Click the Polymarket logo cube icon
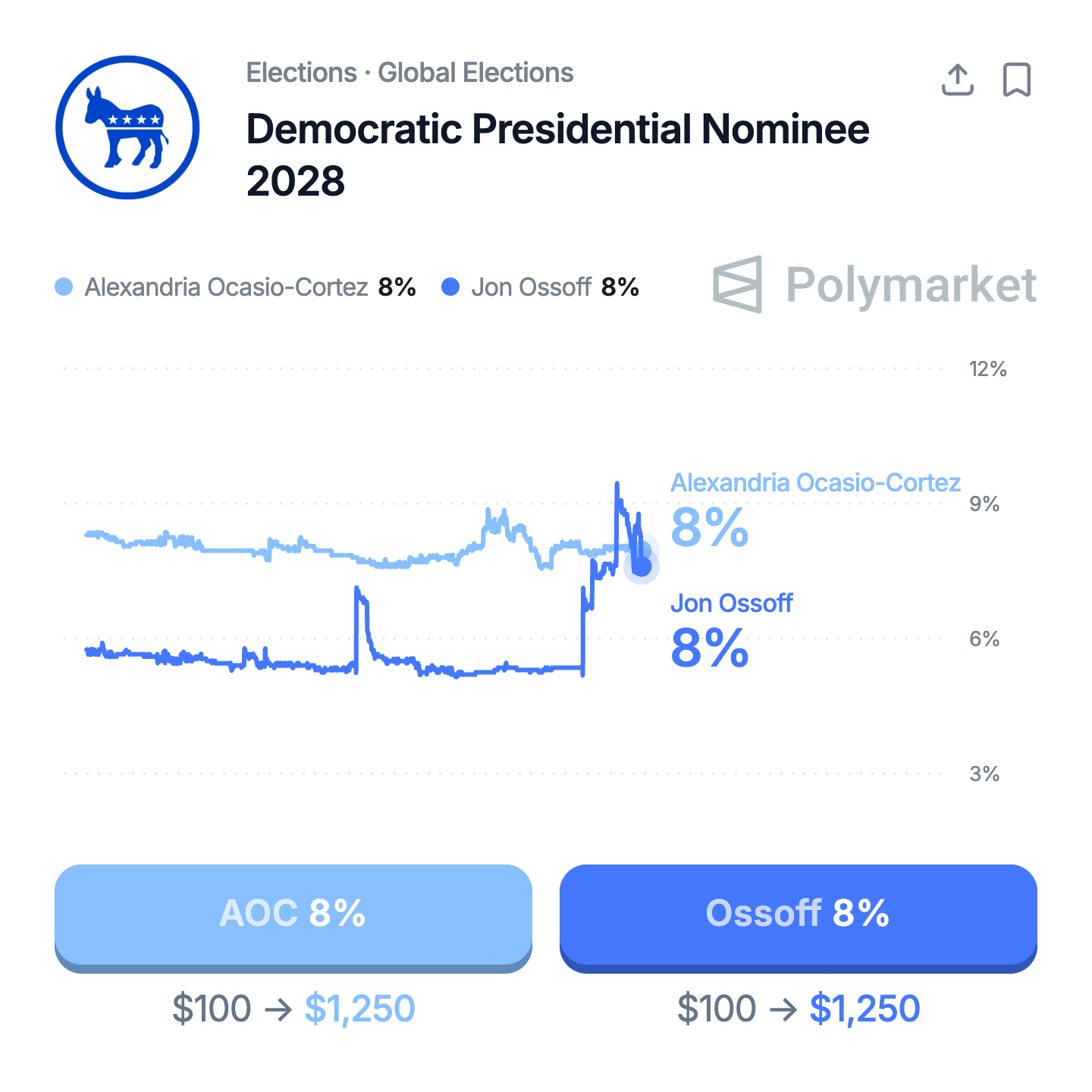Screen dimensions: 1092x1092 pyautogui.click(x=737, y=284)
